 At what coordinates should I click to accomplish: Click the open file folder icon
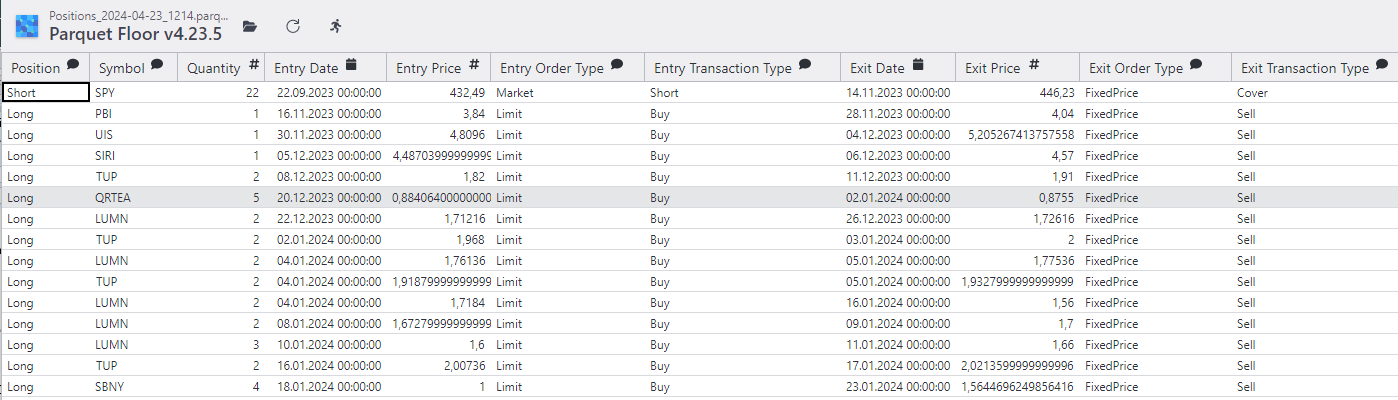(x=250, y=26)
